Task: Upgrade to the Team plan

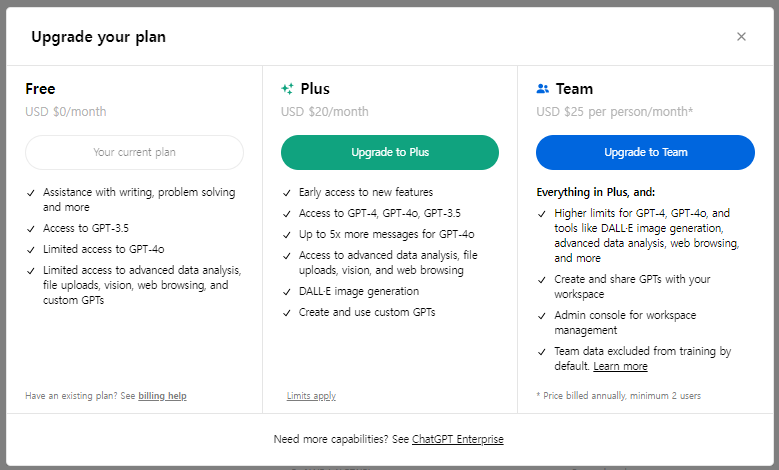Action: 645,153
